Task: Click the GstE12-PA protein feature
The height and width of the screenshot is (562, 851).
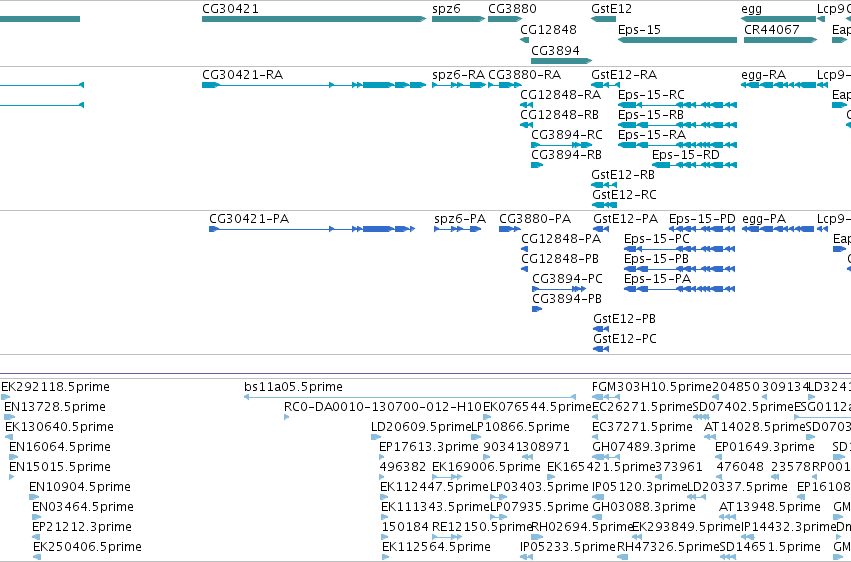Action: (x=601, y=229)
